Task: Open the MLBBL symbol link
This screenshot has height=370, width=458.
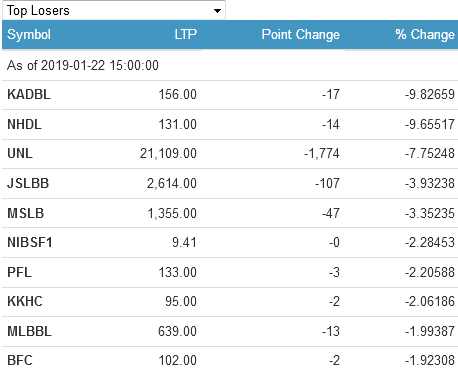Action: (29, 332)
